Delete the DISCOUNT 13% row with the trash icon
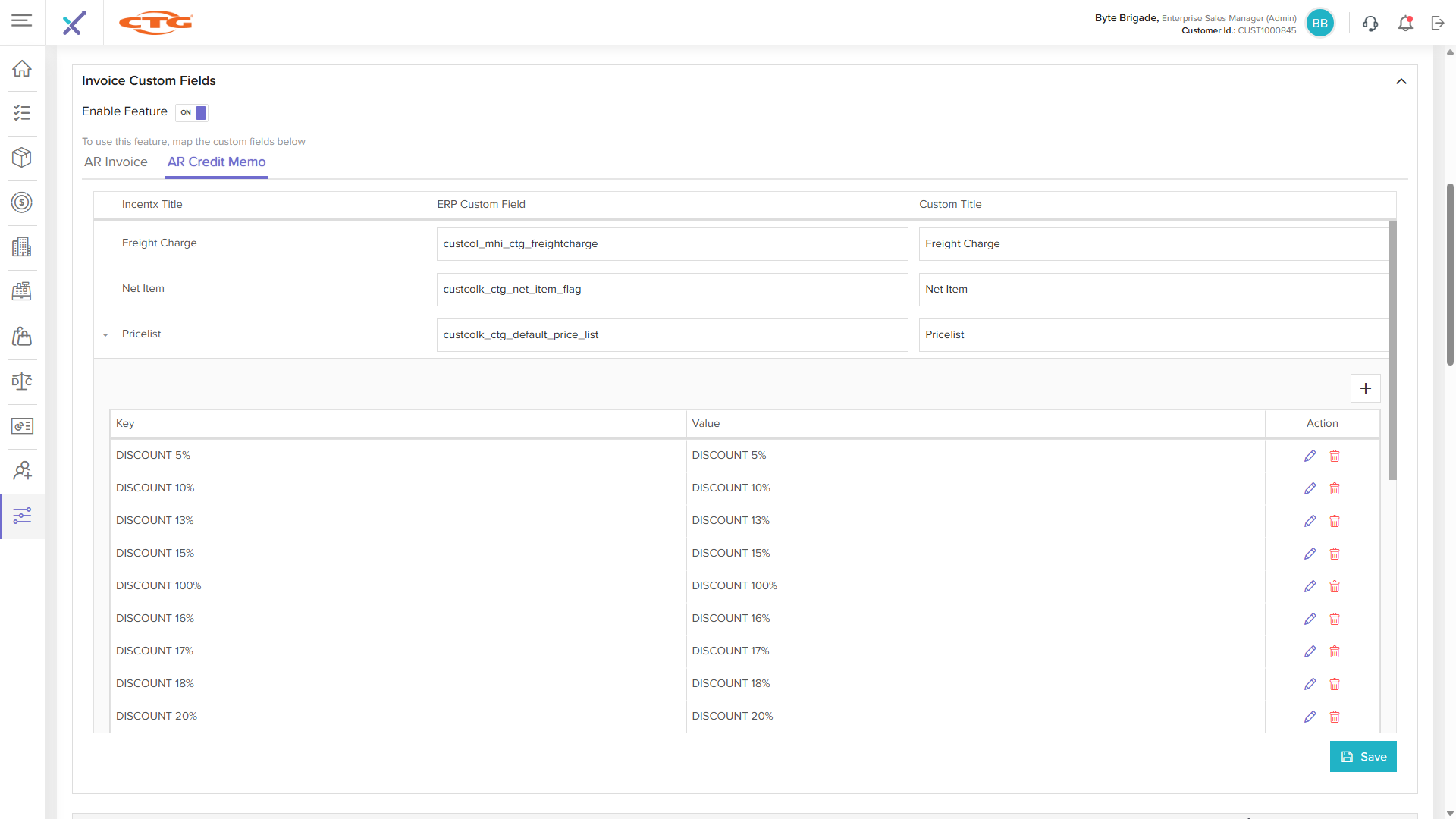This screenshot has height=819, width=1456. pyautogui.click(x=1335, y=521)
